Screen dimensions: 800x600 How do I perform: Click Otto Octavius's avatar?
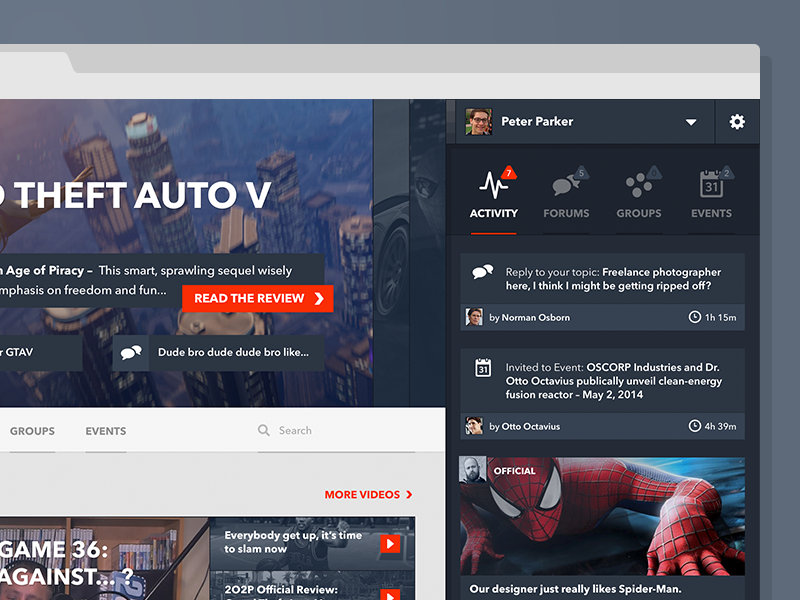tap(474, 426)
